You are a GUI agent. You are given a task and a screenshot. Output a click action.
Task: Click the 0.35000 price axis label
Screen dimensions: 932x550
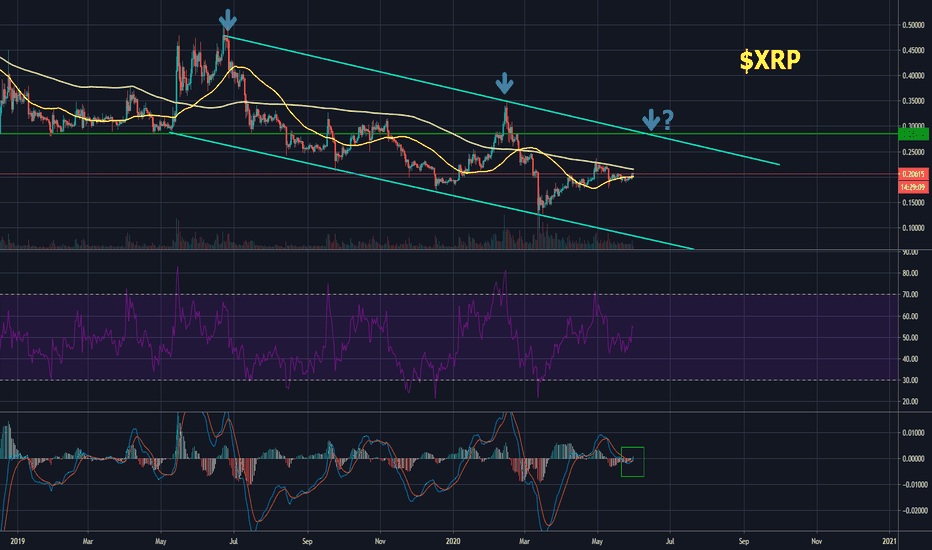(913, 102)
